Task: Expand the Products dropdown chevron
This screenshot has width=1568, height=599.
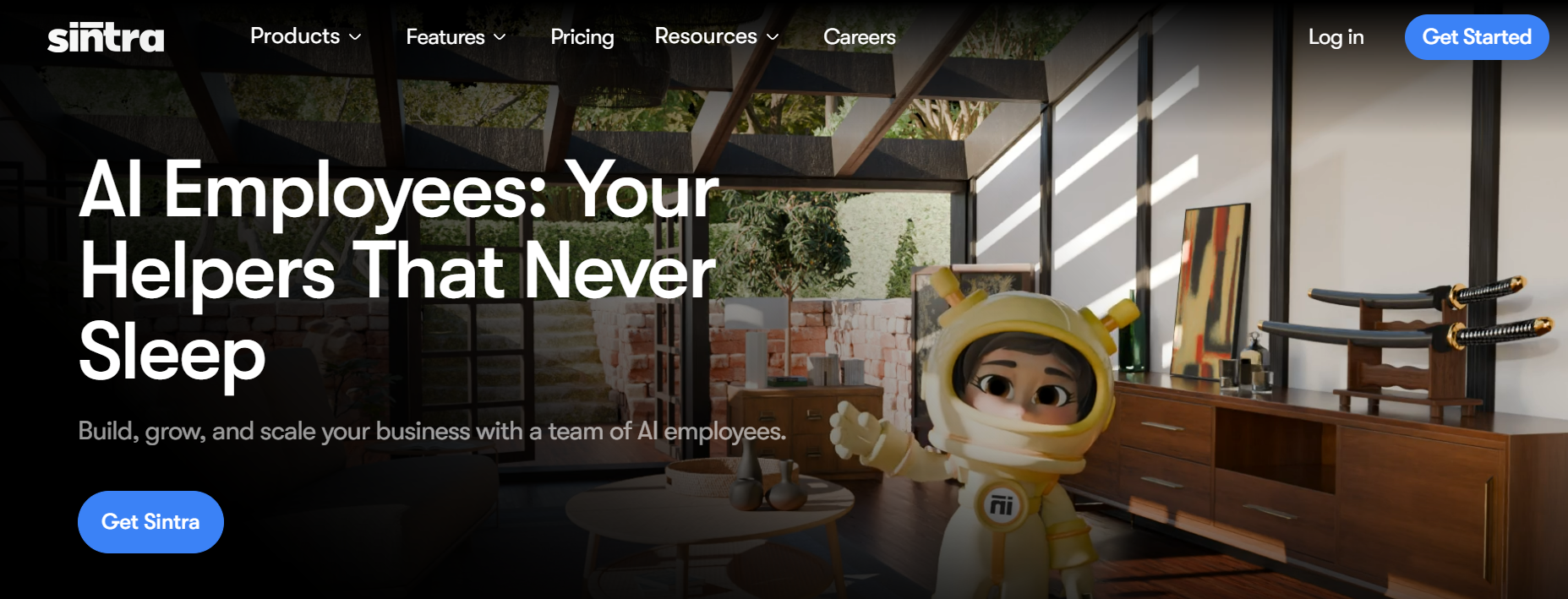Action: pyautogui.click(x=355, y=37)
